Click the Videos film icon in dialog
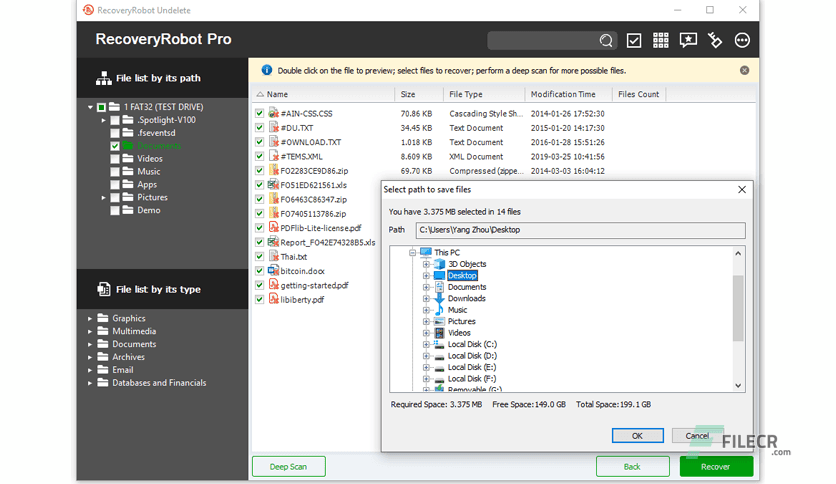 [439, 333]
